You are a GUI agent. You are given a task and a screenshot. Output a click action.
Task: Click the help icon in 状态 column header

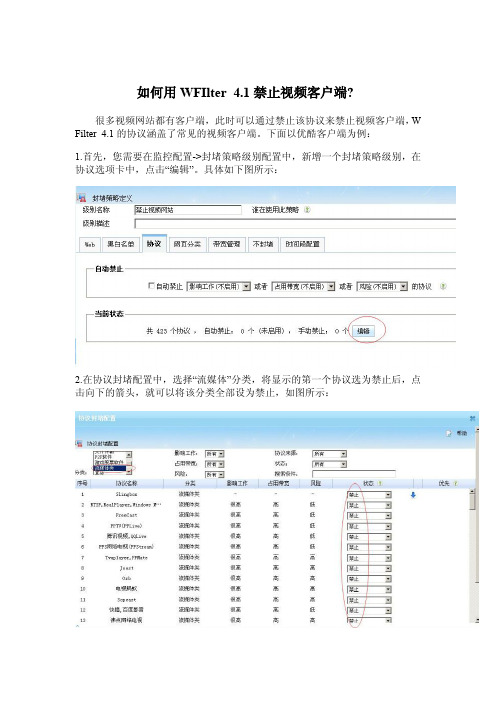(x=380, y=484)
